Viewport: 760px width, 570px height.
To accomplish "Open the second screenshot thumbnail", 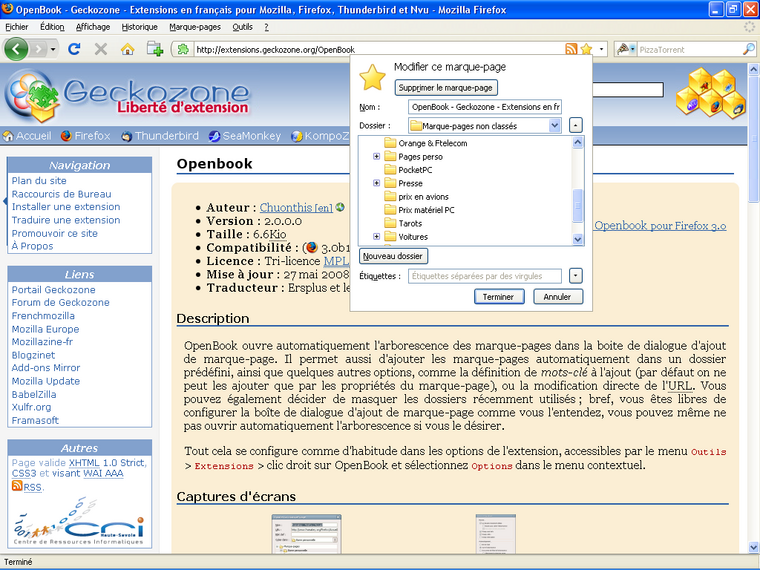I will [x=496, y=534].
